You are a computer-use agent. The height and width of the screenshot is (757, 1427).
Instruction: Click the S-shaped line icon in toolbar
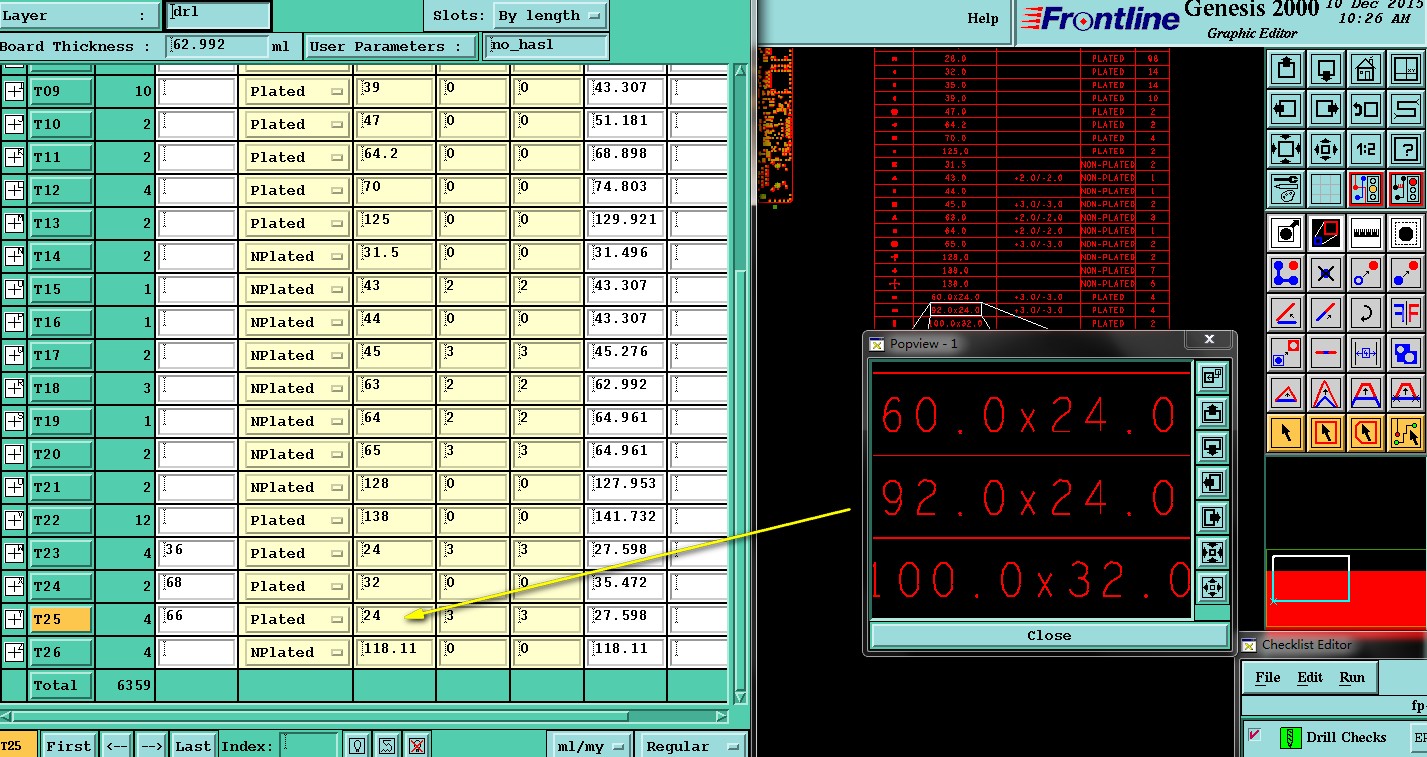pyautogui.click(x=1406, y=110)
